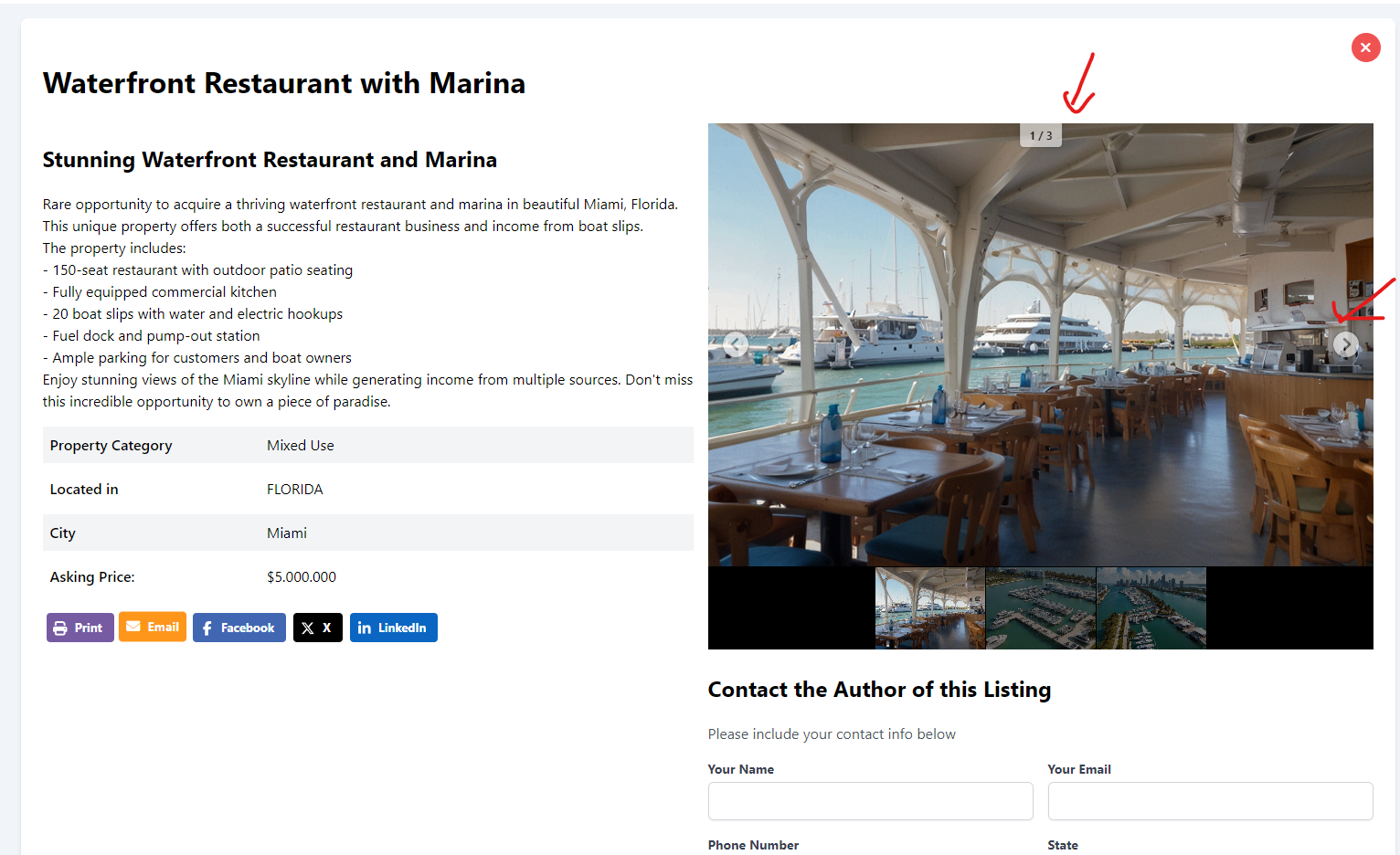Share the listing on X
The width and height of the screenshot is (1400, 855).
(317, 628)
